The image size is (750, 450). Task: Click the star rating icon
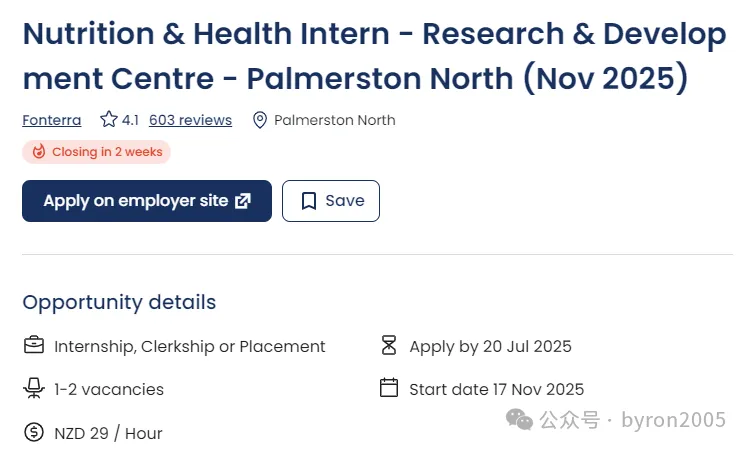click(x=109, y=120)
